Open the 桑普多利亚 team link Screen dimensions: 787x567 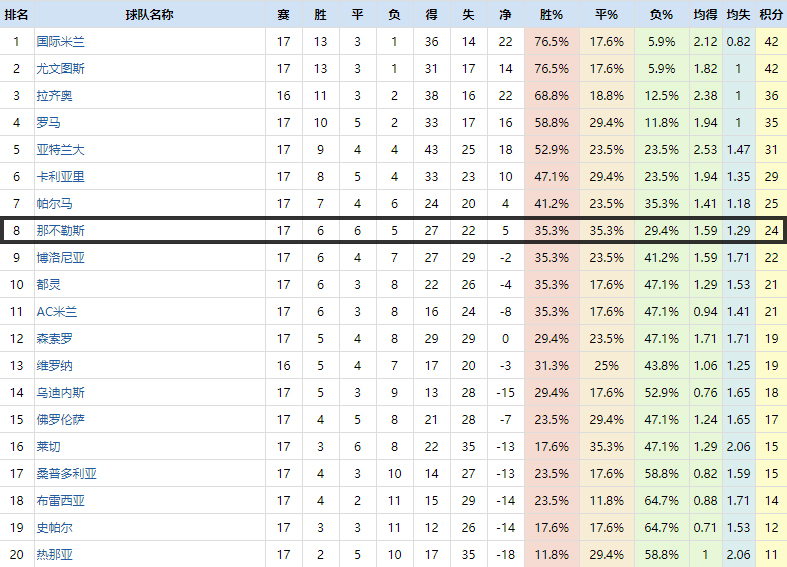point(66,473)
